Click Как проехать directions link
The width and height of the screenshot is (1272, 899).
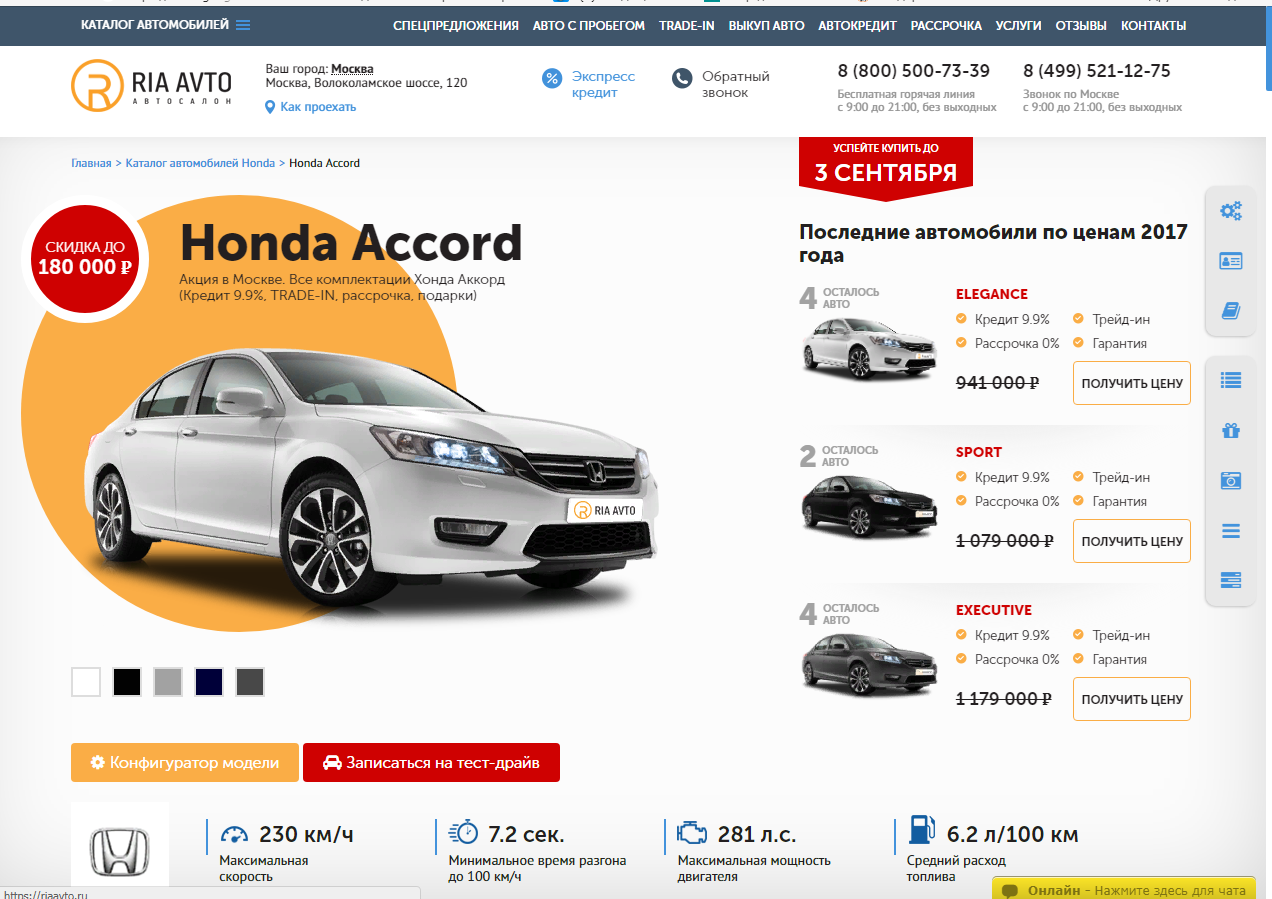pos(318,107)
